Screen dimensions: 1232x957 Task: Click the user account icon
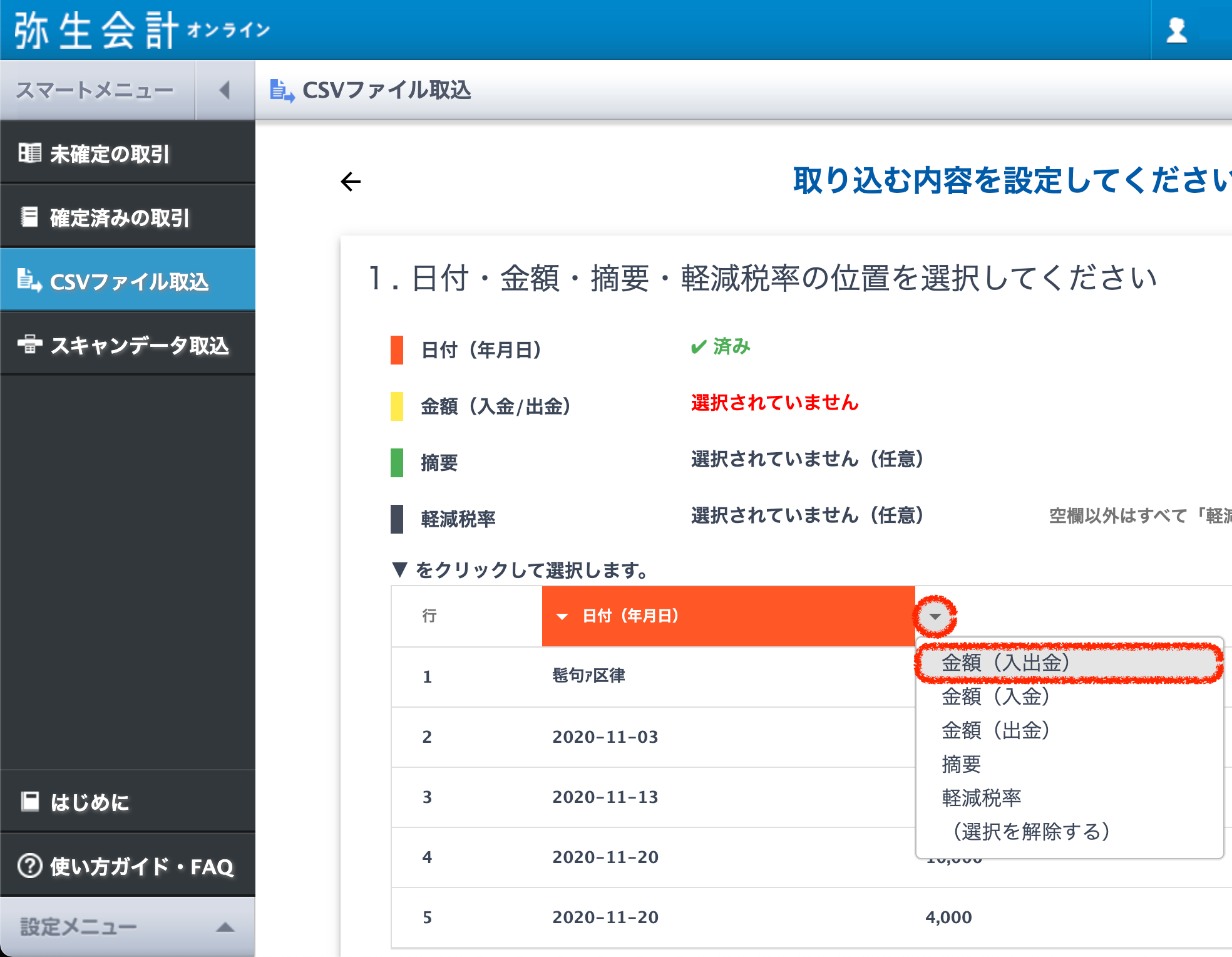point(1176,30)
